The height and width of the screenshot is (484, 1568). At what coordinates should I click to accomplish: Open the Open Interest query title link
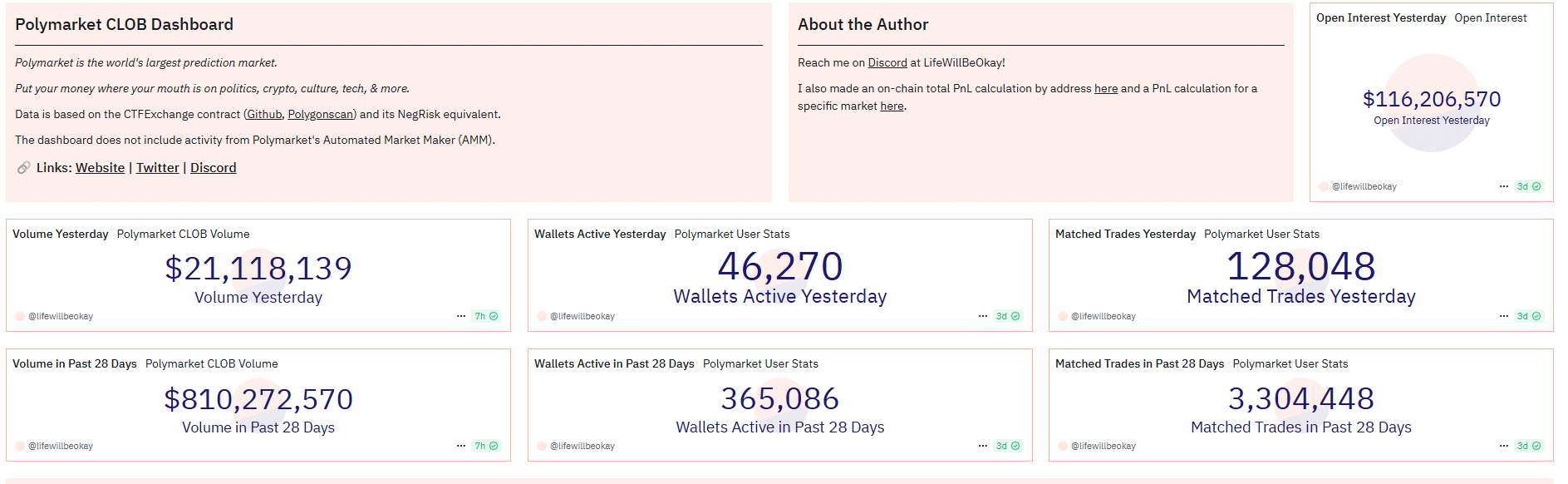point(1490,17)
